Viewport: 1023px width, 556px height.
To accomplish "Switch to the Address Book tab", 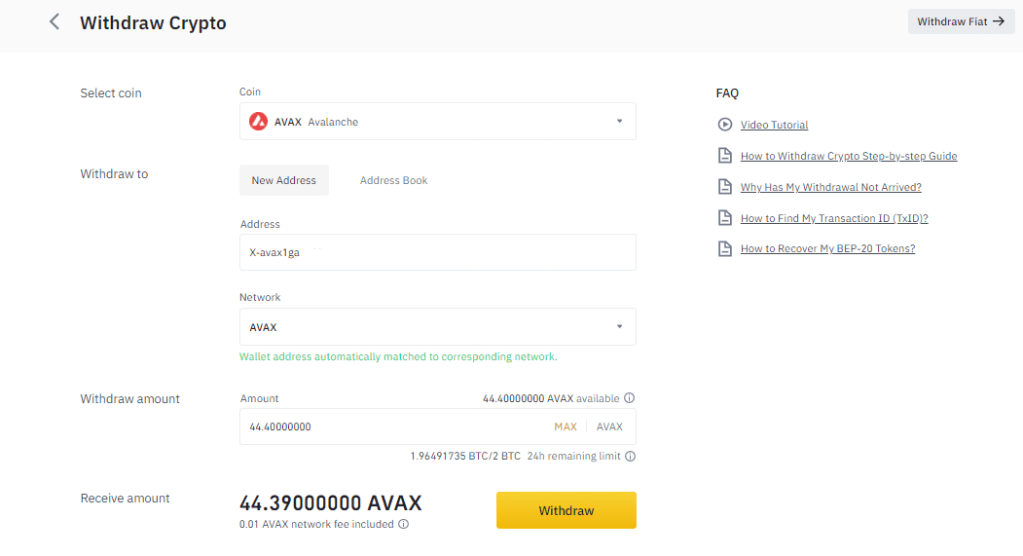I will click(393, 181).
